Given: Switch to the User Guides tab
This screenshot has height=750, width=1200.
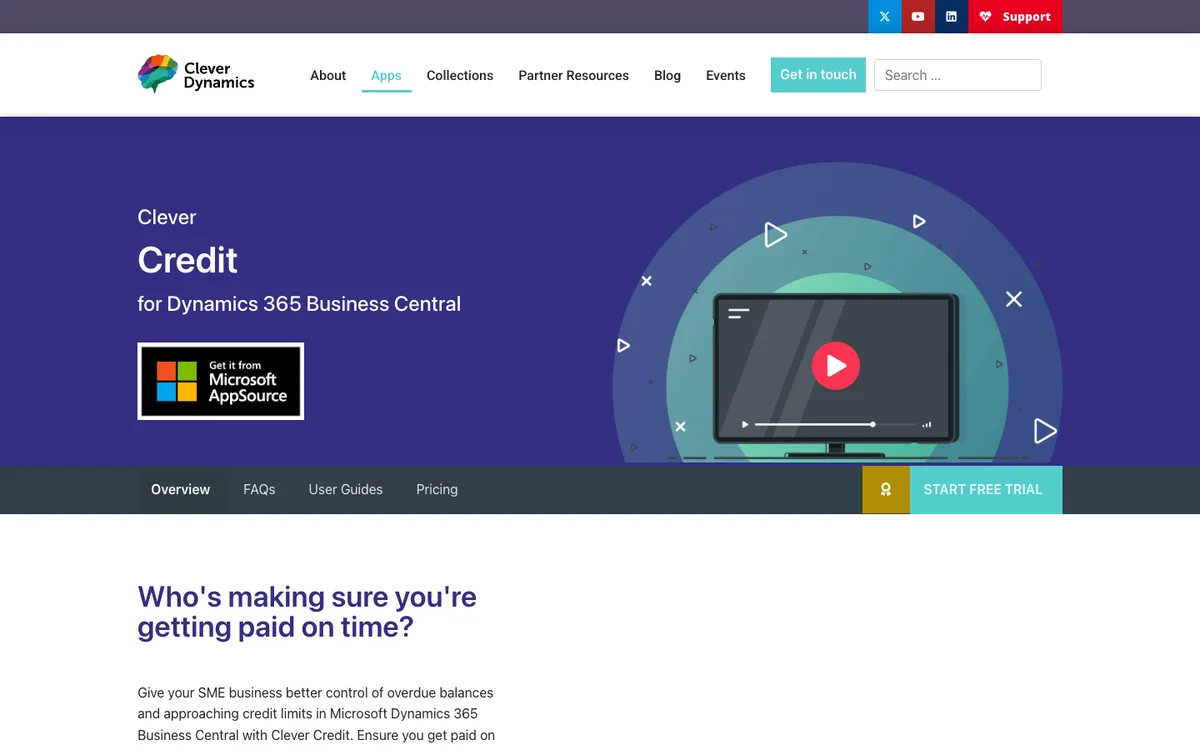Looking at the screenshot, I should coord(346,490).
